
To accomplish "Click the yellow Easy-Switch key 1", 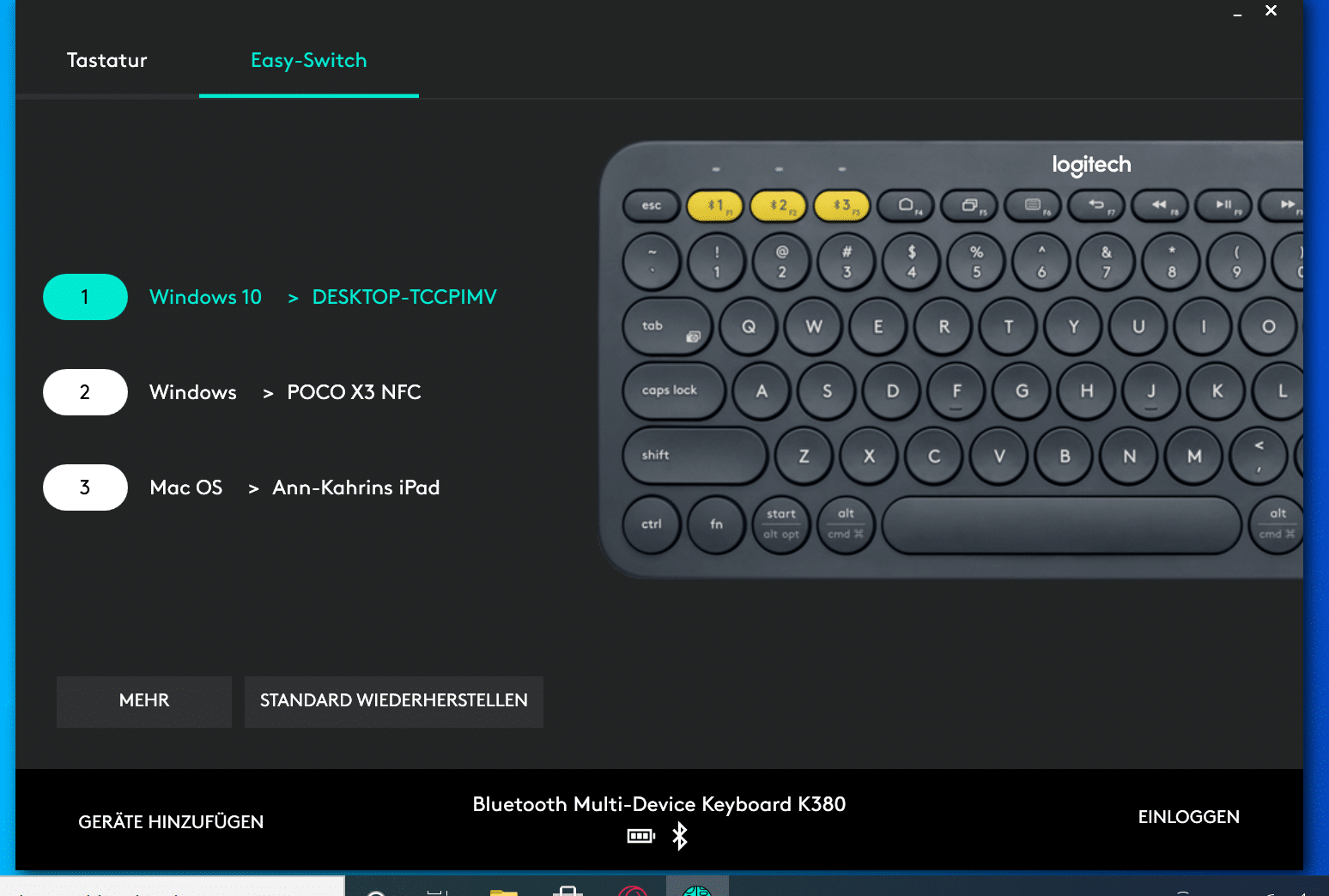I will [715, 206].
